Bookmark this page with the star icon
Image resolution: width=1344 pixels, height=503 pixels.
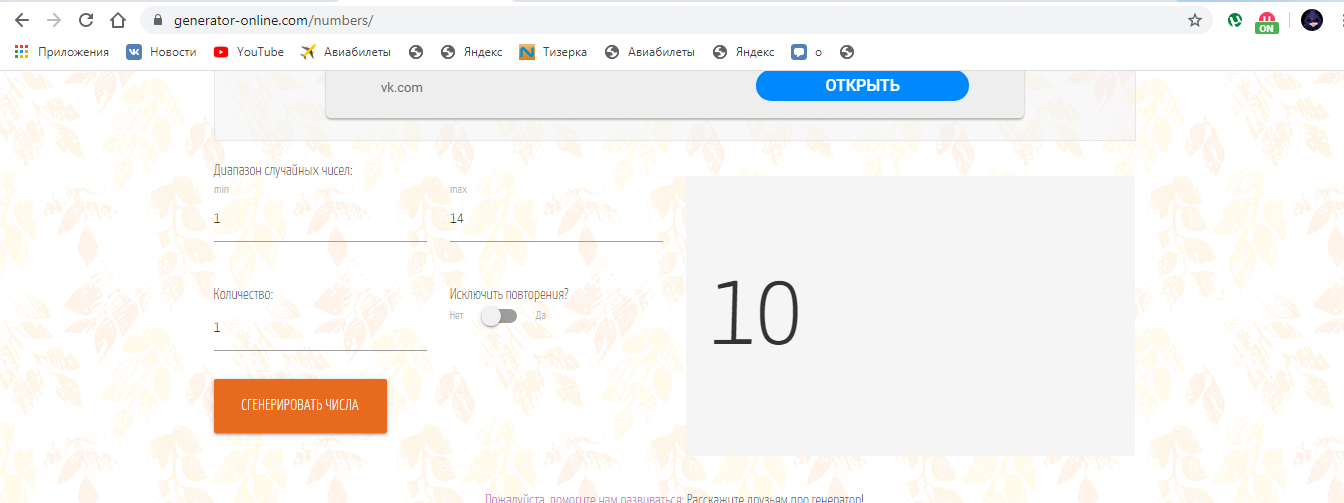pyautogui.click(x=1194, y=20)
